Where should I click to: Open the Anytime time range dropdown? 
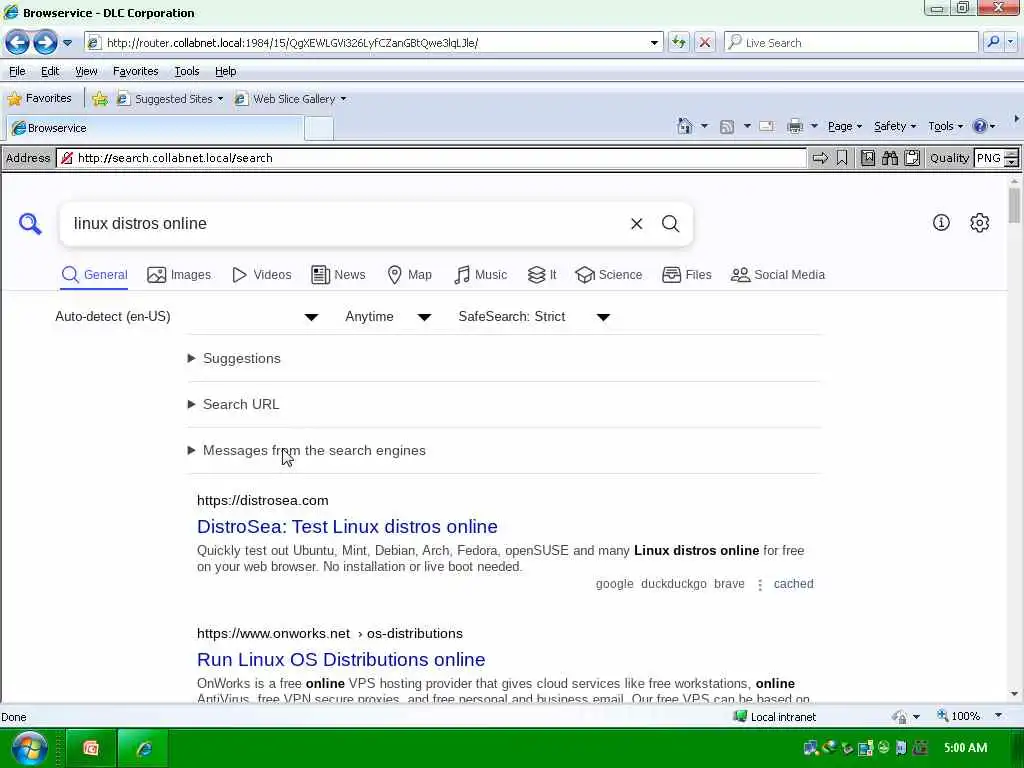388,317
